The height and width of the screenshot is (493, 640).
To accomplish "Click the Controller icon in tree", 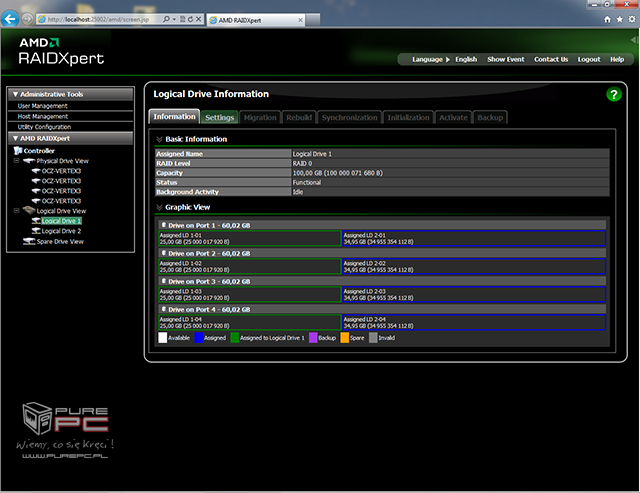I will point(18,151).
